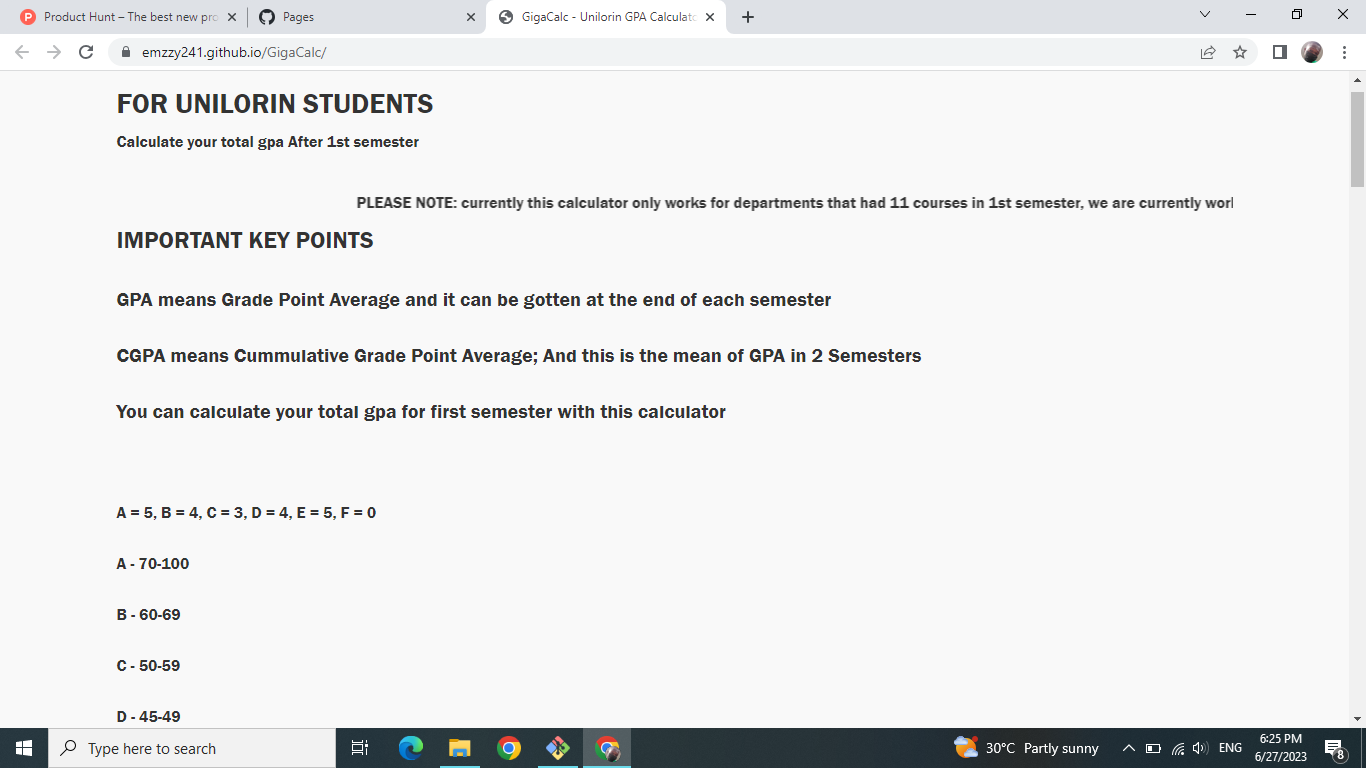The image size is (1366, 768).
Task: Click the 'A - 70-100' line
Action: coord(153,564)
